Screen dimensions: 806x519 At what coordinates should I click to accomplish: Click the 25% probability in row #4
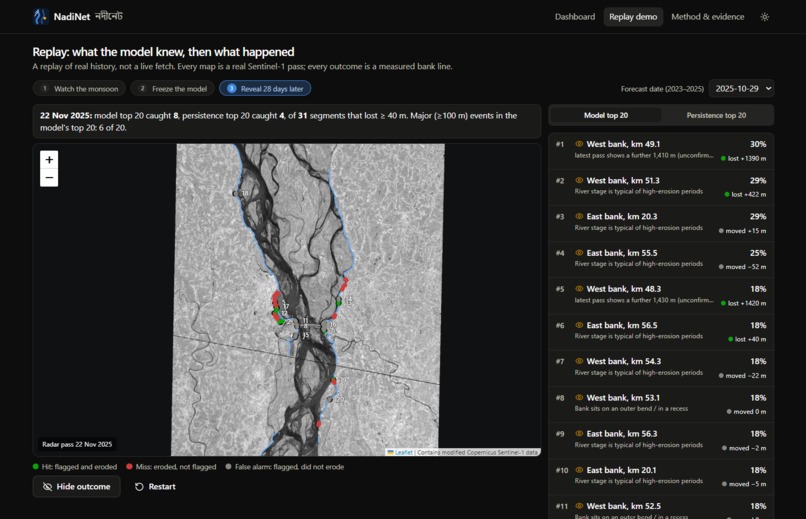click(758, 253)
